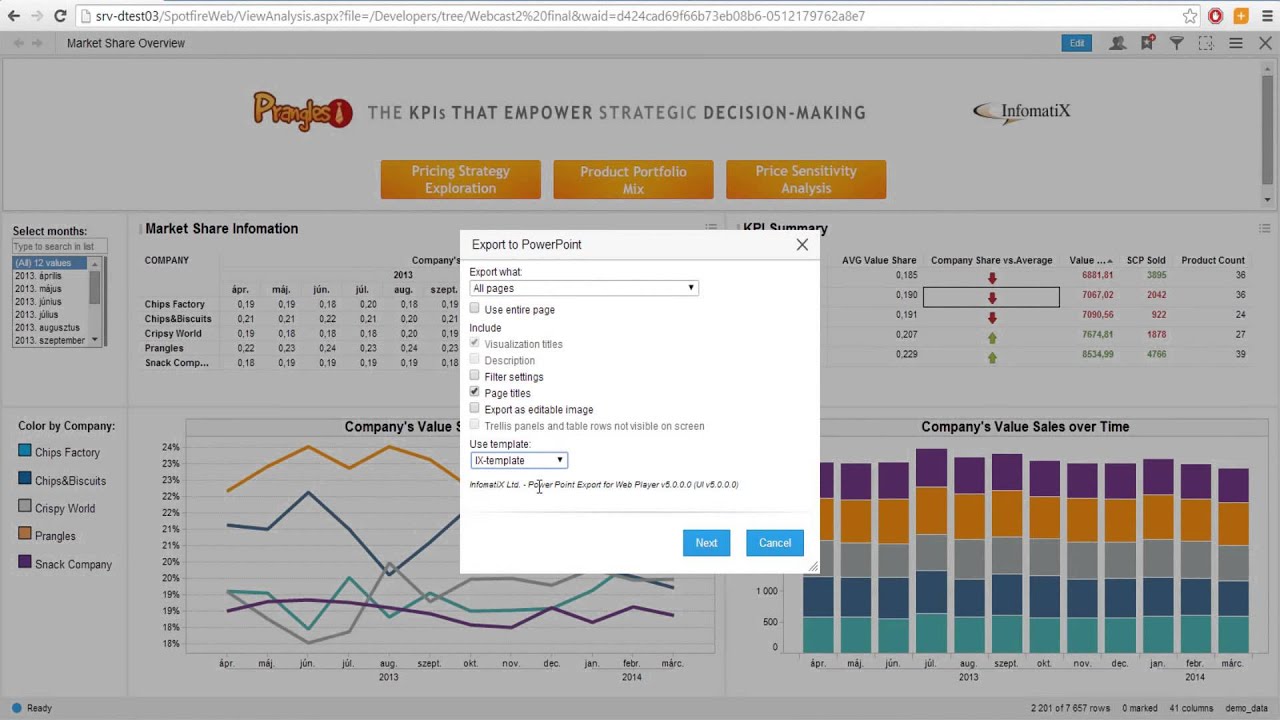The width and height of the screenshot is (1280, 720).
Task: Click the Crispy World legend color swatch
Action: (25, 507)
